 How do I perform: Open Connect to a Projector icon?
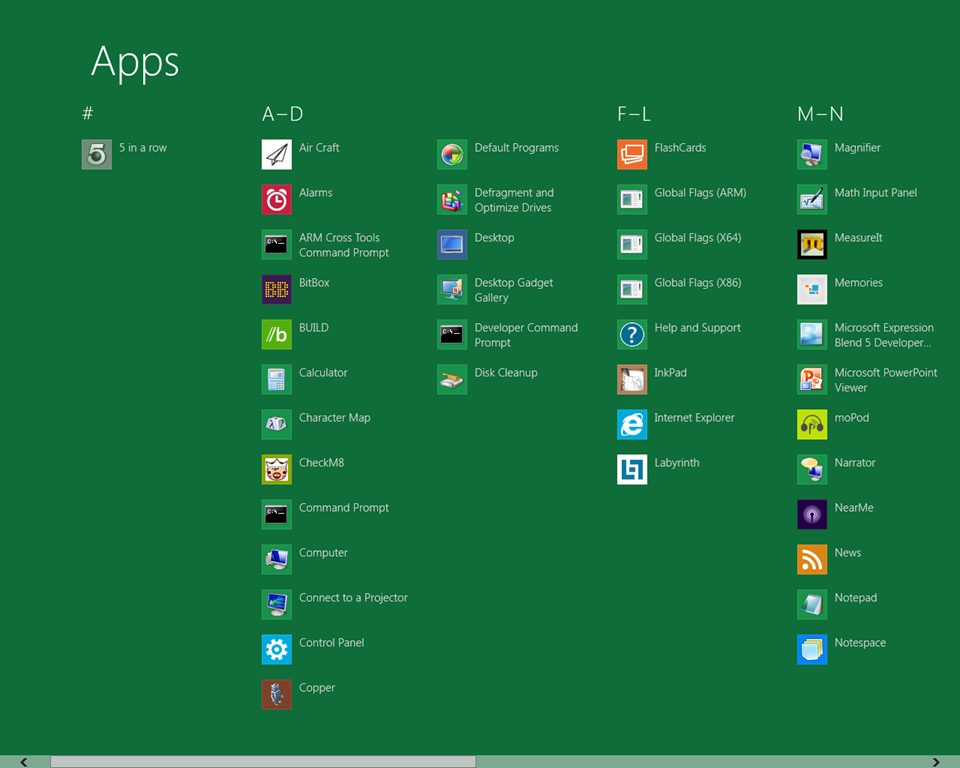[277, 604]
